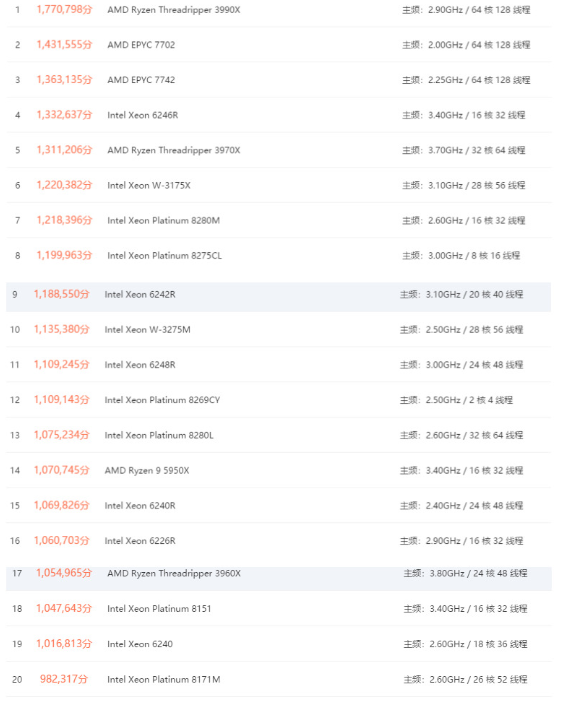Open Intel Xeon Platinum 8171M listing
Image resolution: width=561 pixels, height=705 pixels.
164,679
